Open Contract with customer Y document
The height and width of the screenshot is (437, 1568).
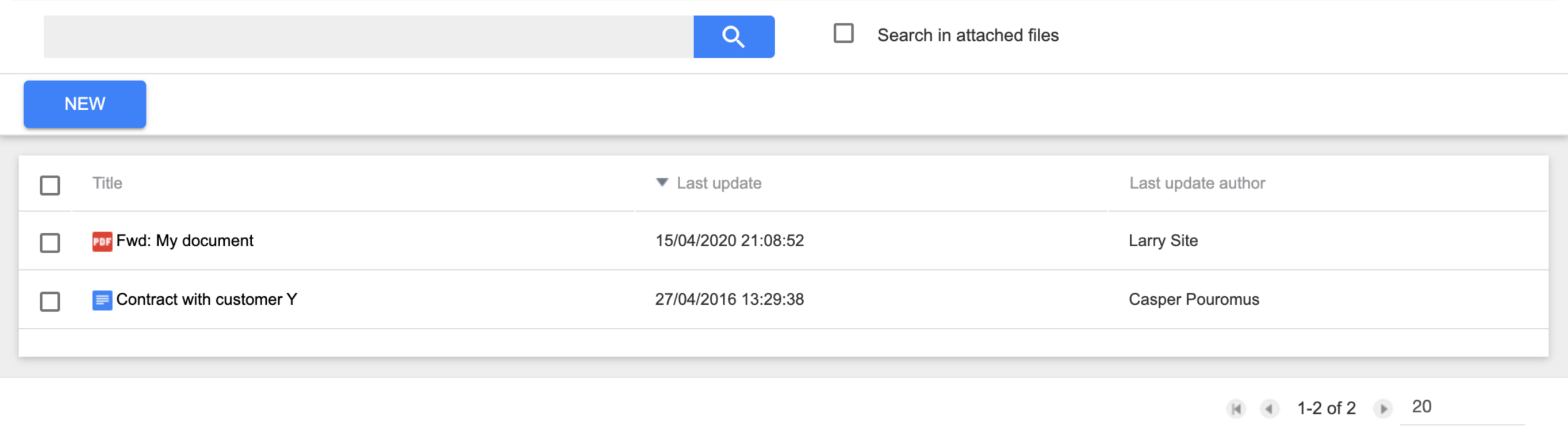tap(206, 300)
